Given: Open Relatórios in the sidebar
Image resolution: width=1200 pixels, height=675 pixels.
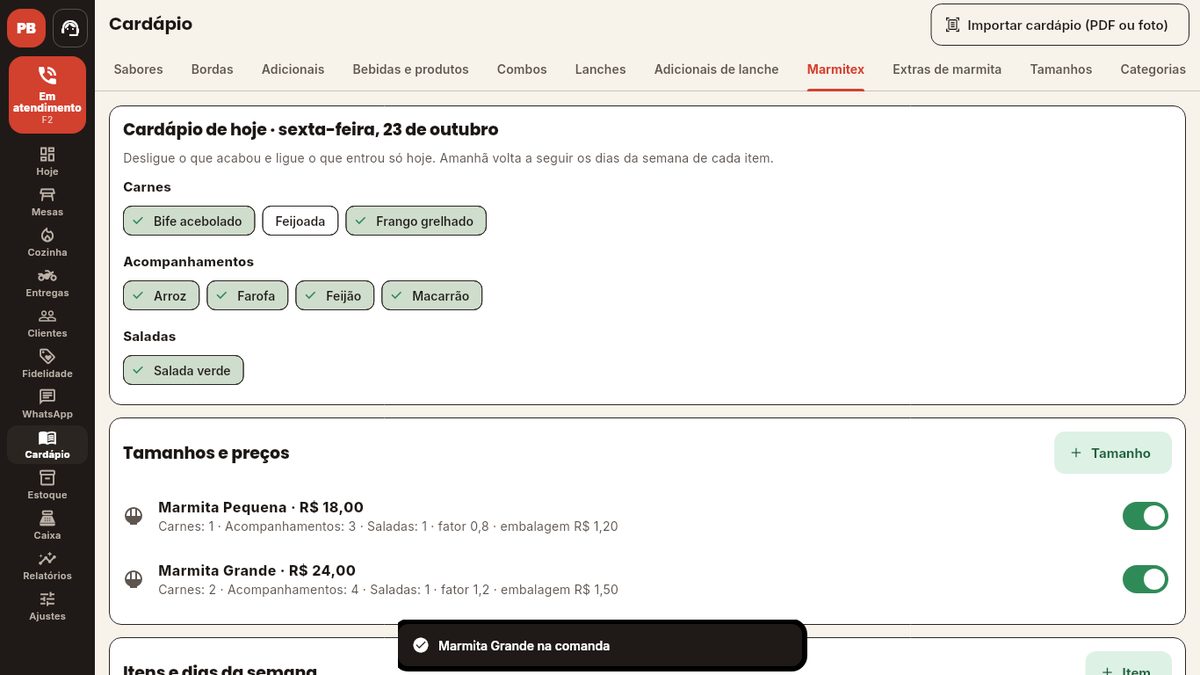Looking at the screenshot, I should tap(47, 566).
